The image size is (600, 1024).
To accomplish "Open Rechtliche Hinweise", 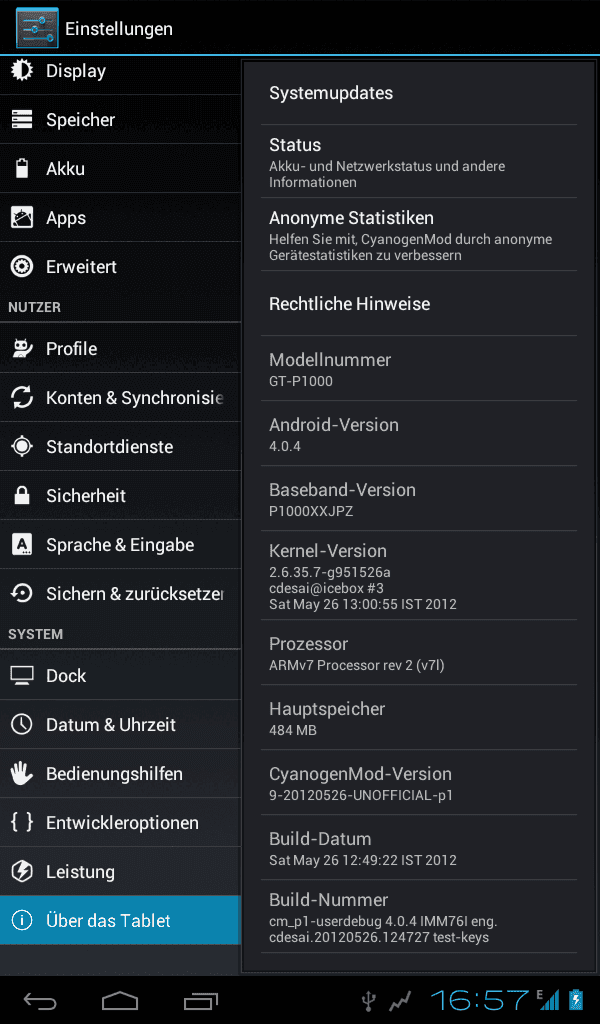I will 419,304.
